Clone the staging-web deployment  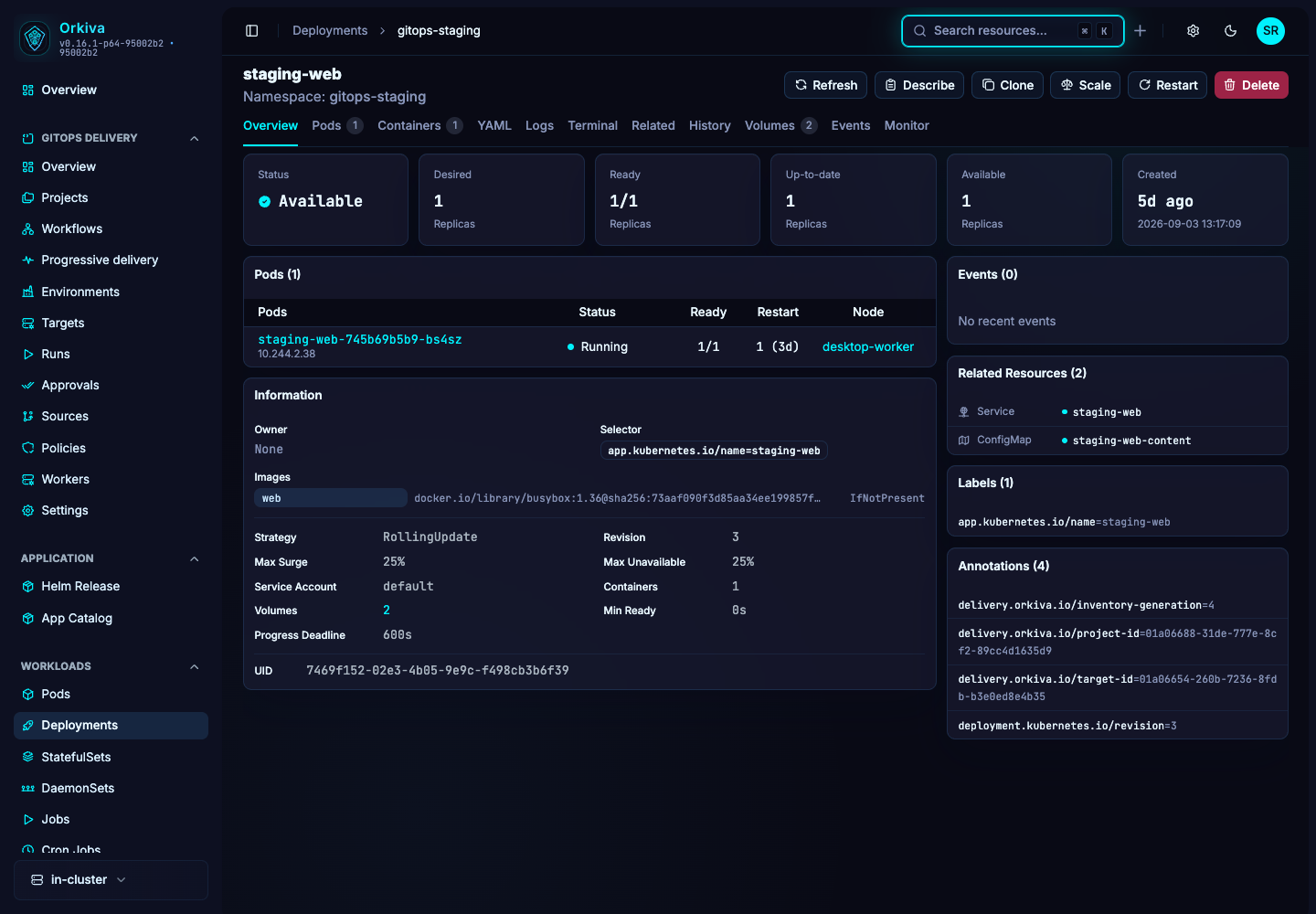pos(1007,85)
